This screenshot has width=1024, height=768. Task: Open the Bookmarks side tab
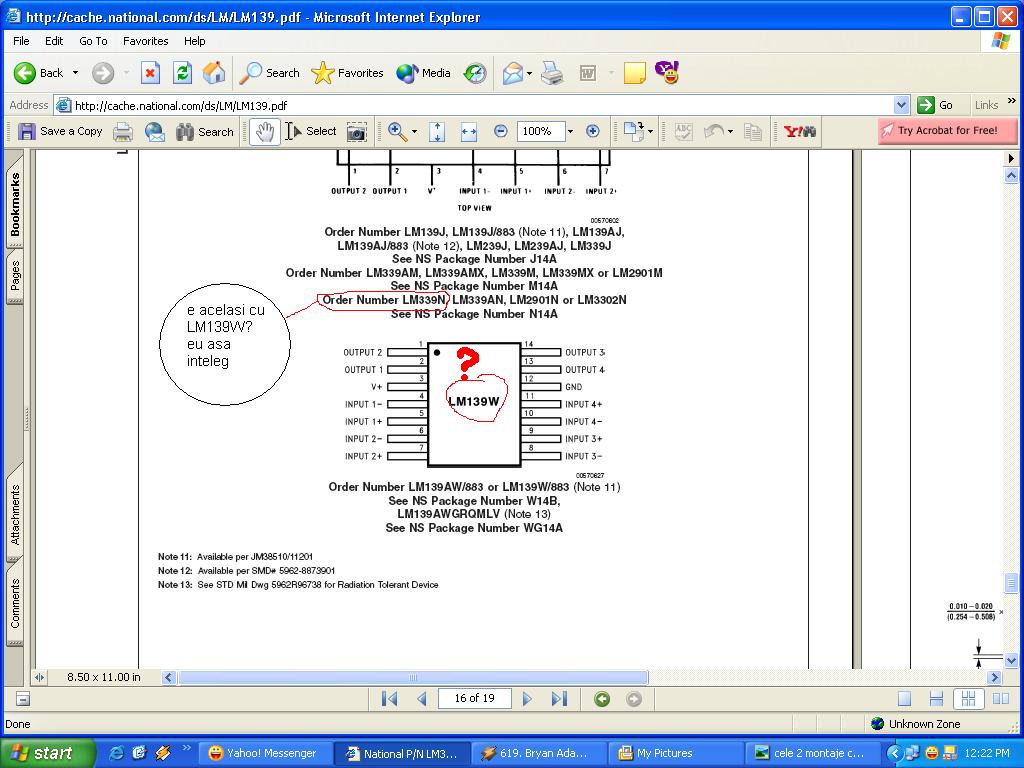(x=14, y=204)
